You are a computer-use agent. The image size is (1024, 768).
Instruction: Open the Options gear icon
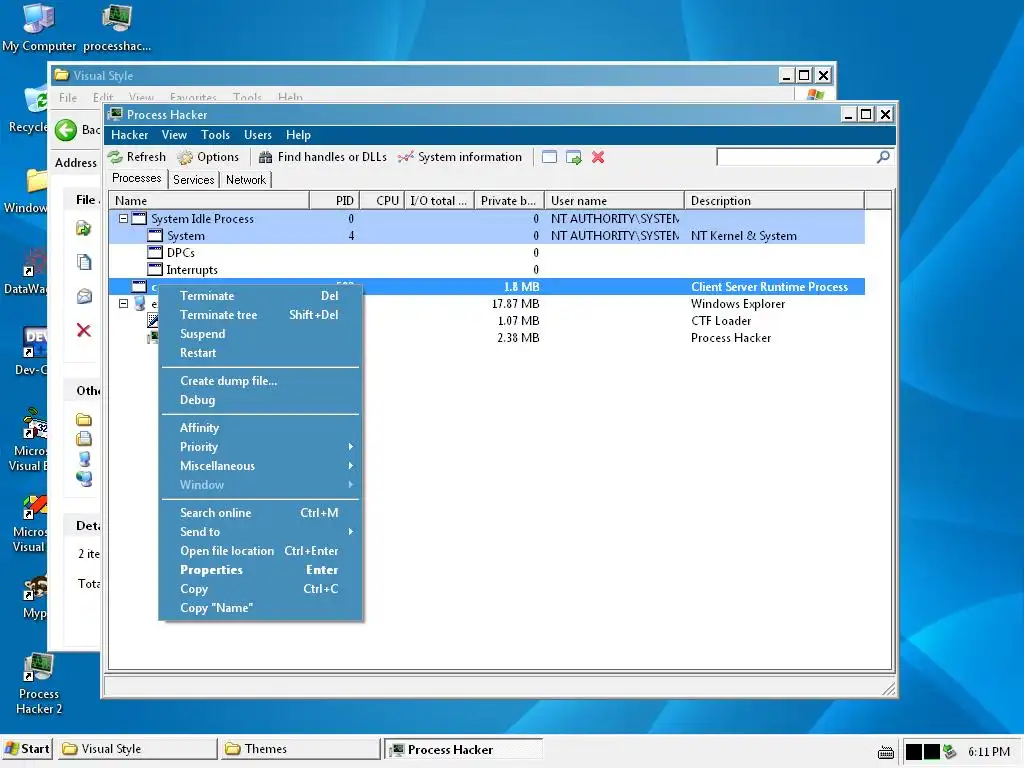pos(185,157)
